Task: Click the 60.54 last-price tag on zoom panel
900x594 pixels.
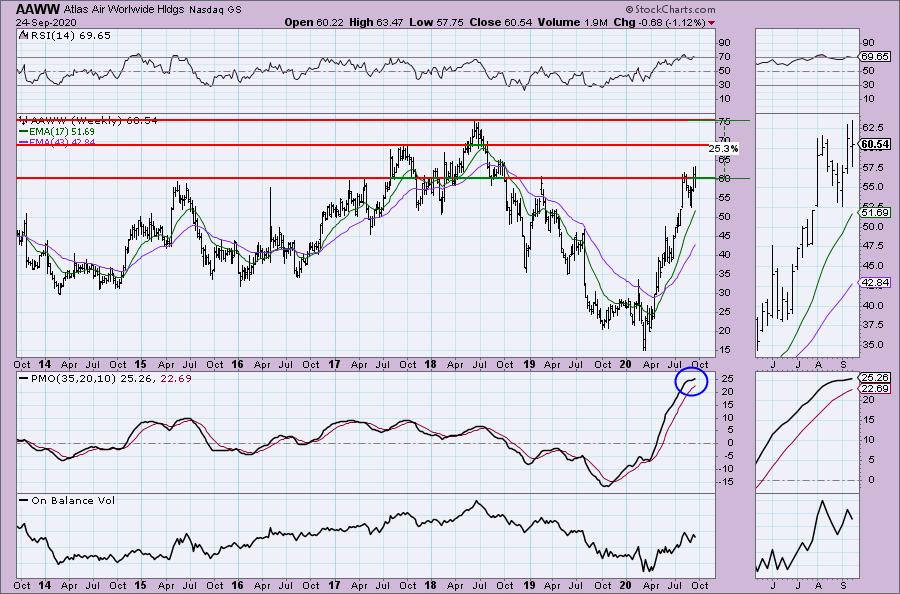Action: [x=875, y=145]
